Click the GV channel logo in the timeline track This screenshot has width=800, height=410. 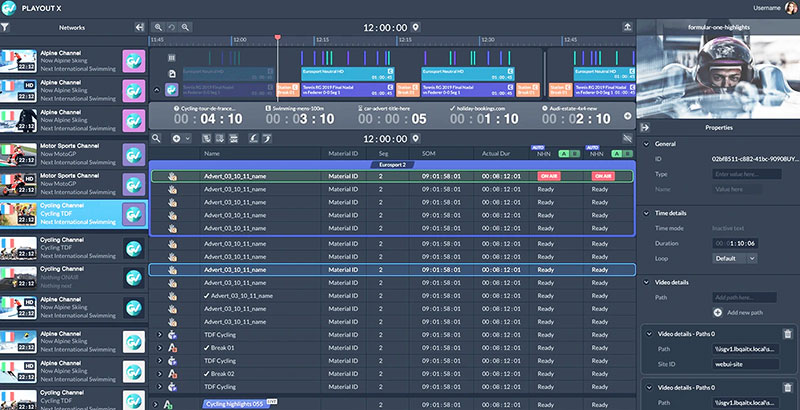click(x=172, y=90)
